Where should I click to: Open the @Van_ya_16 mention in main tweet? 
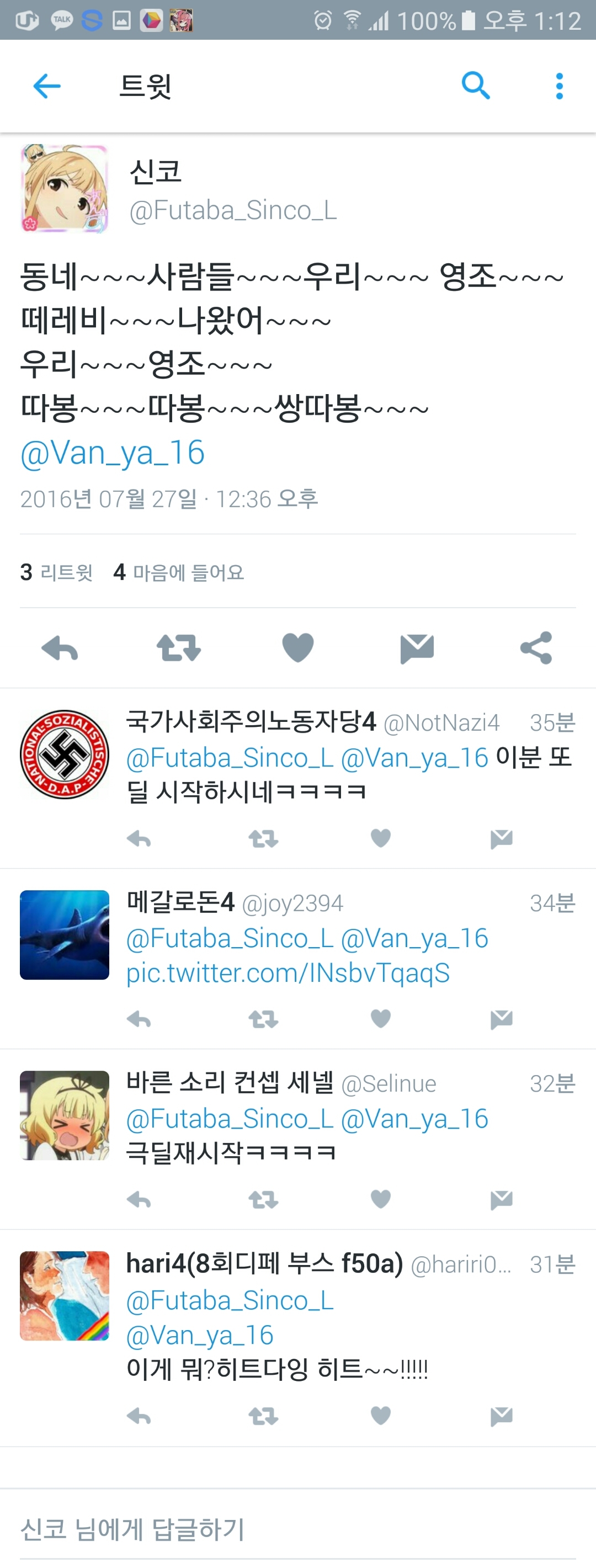pos(112,452)
